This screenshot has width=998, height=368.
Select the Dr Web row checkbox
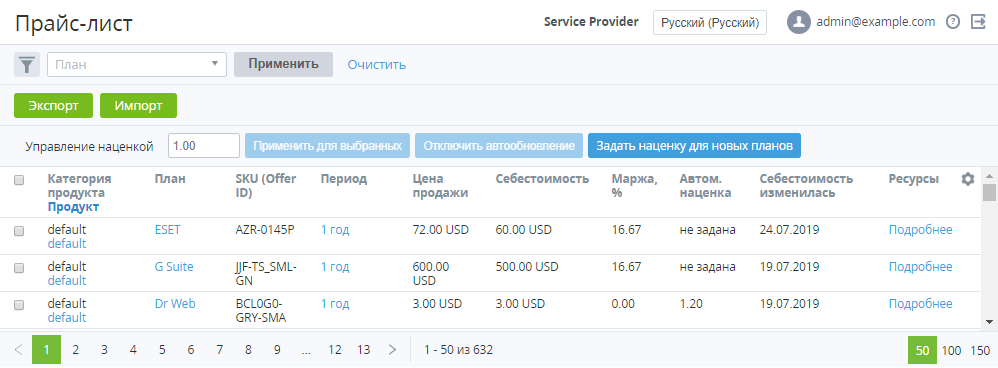click(x=19, y=305)
